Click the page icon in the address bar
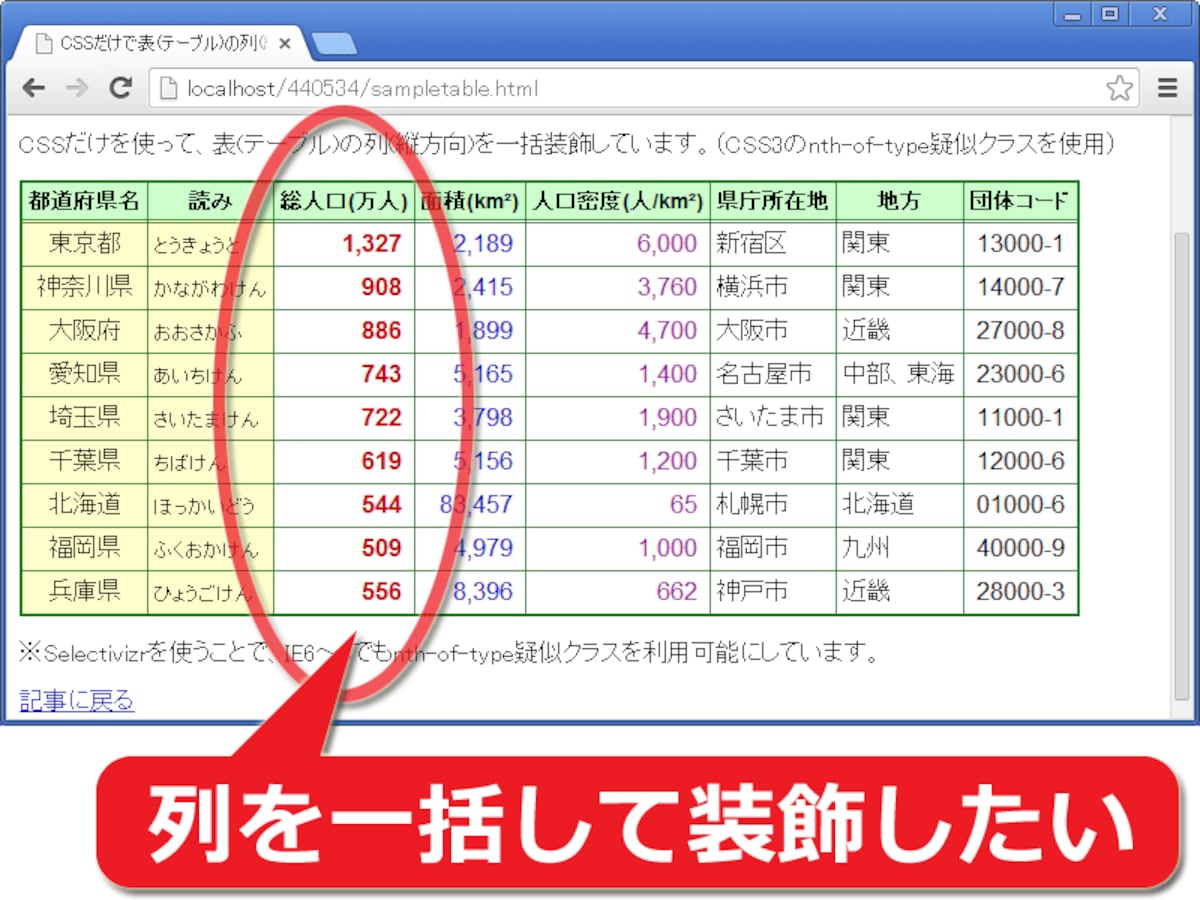 [169, 88]
